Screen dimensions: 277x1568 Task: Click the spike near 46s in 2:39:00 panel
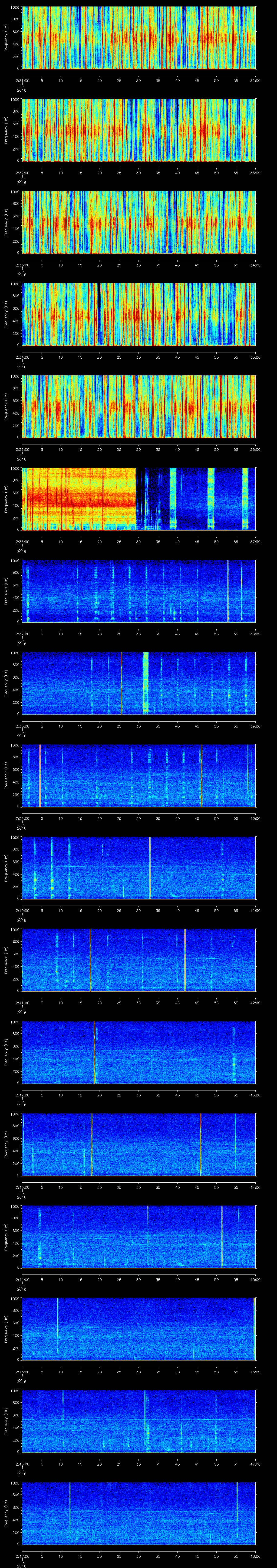(201, 775)
